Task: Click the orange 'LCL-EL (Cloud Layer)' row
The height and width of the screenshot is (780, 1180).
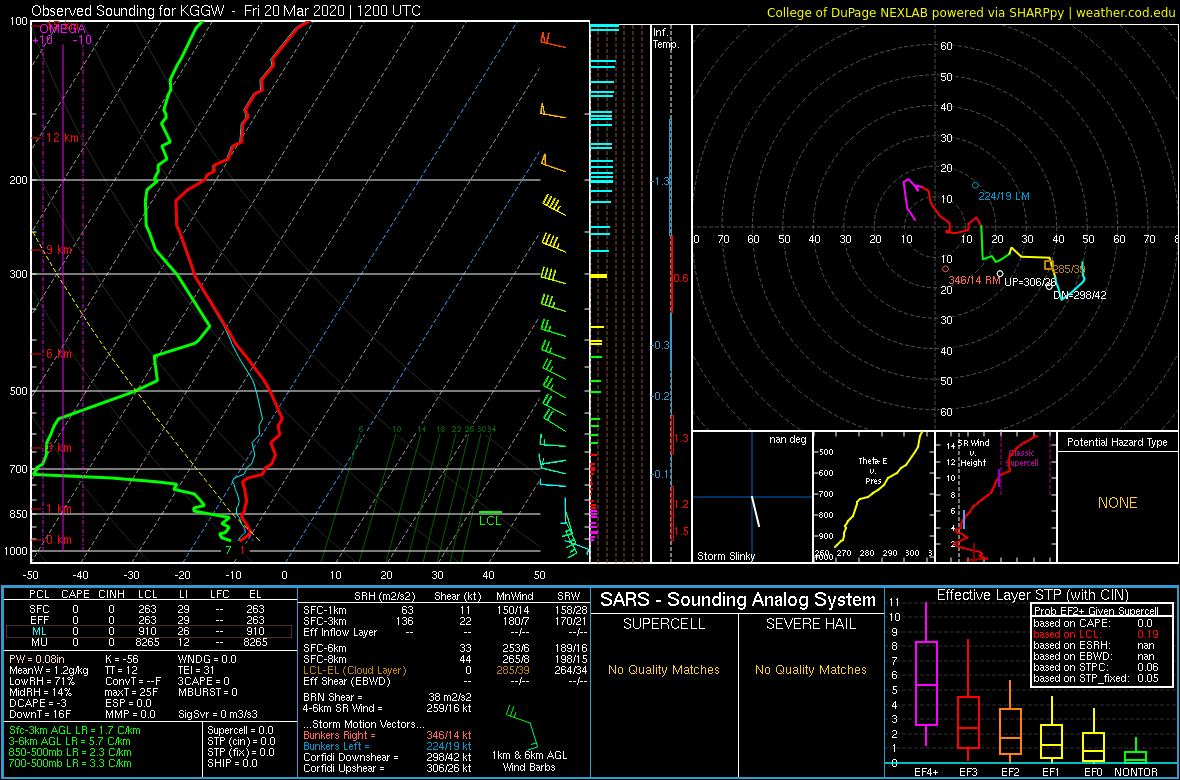Action: [x=443, y=672]
